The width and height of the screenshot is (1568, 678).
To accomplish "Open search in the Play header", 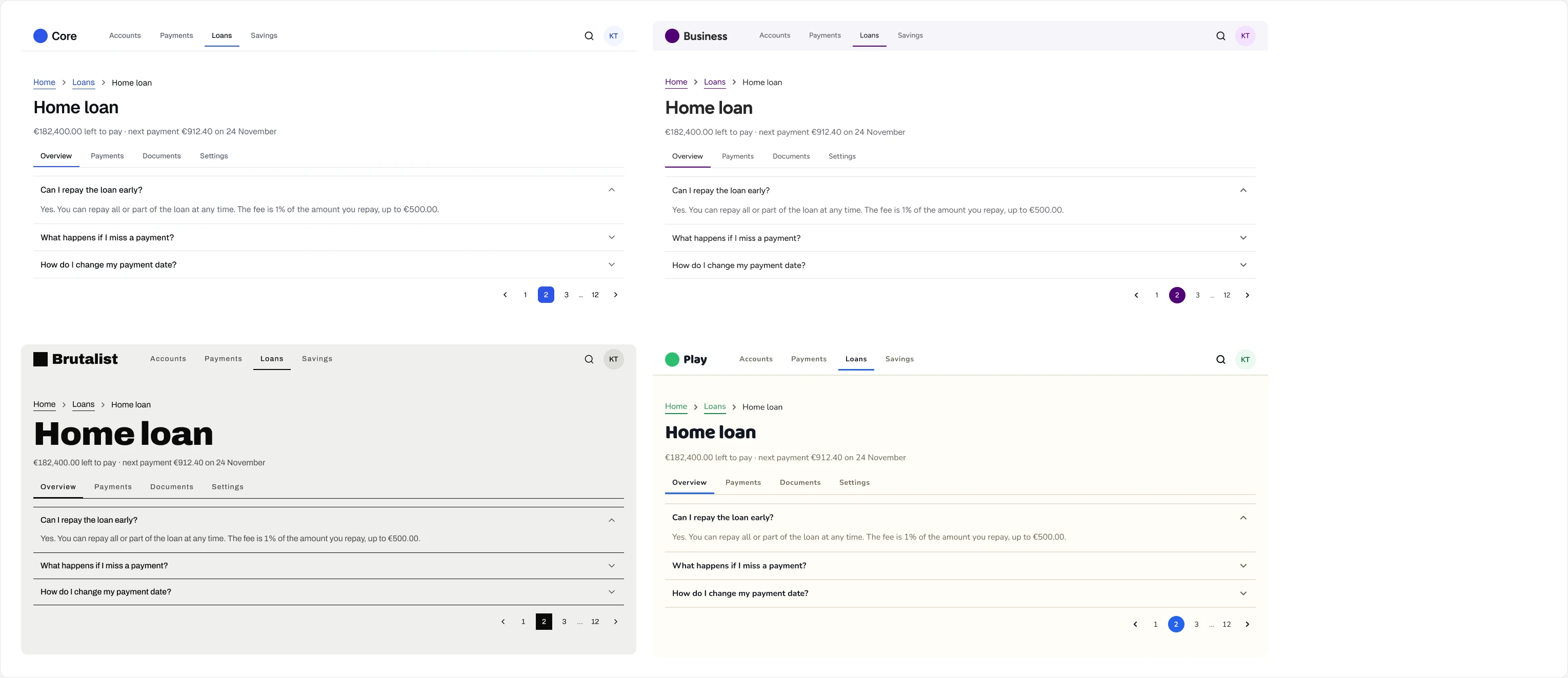I will pos(1220,360).
